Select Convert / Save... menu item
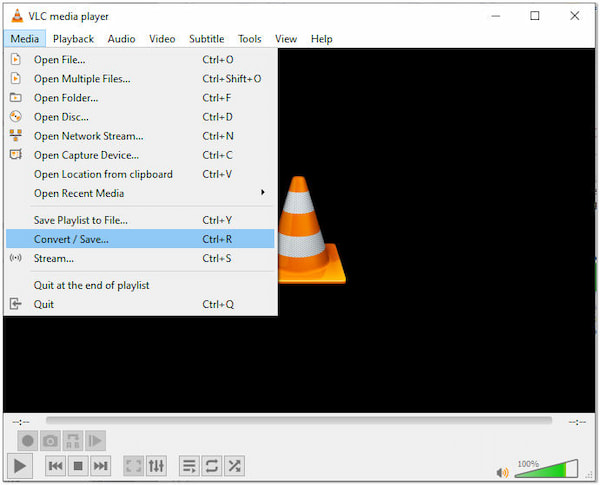Image resolution: width=600 pixels, height=485 pixels. (140, 239)
